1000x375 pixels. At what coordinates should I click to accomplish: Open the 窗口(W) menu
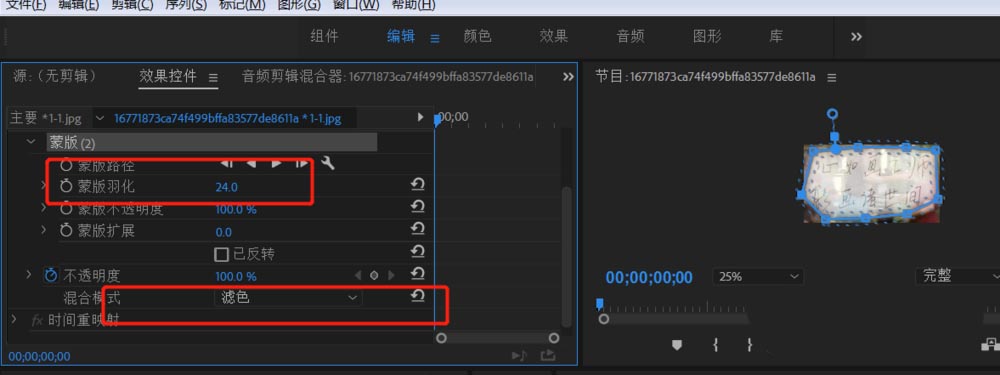point(356,5)
